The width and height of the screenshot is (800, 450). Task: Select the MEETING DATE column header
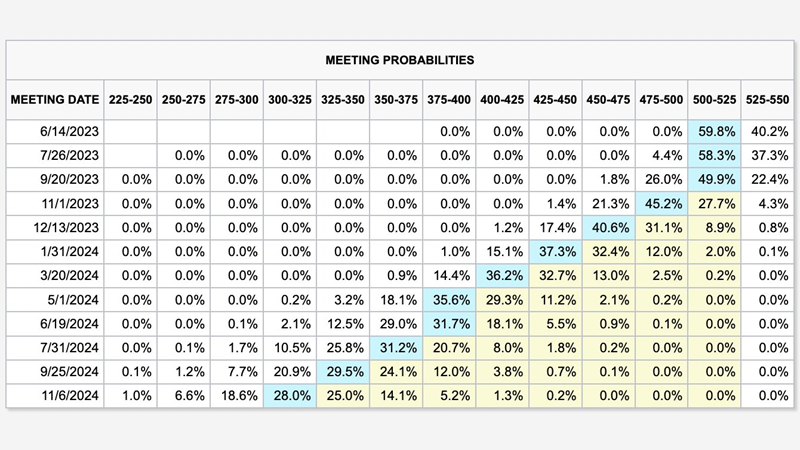(x=55, y=100)
